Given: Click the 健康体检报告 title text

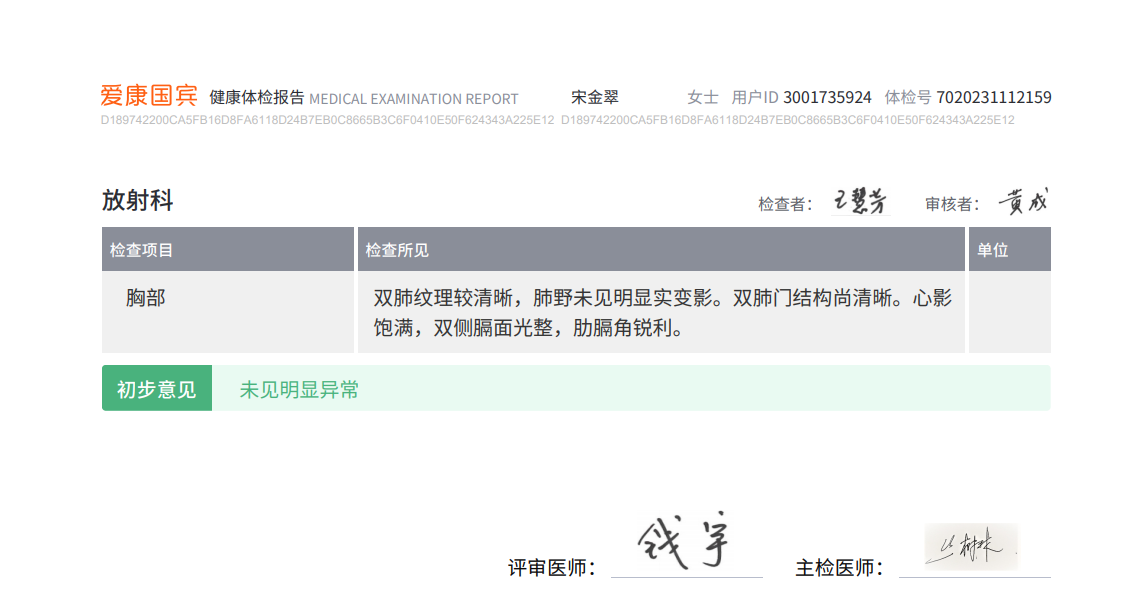Looking at the screenshot, I should [257, 97].
